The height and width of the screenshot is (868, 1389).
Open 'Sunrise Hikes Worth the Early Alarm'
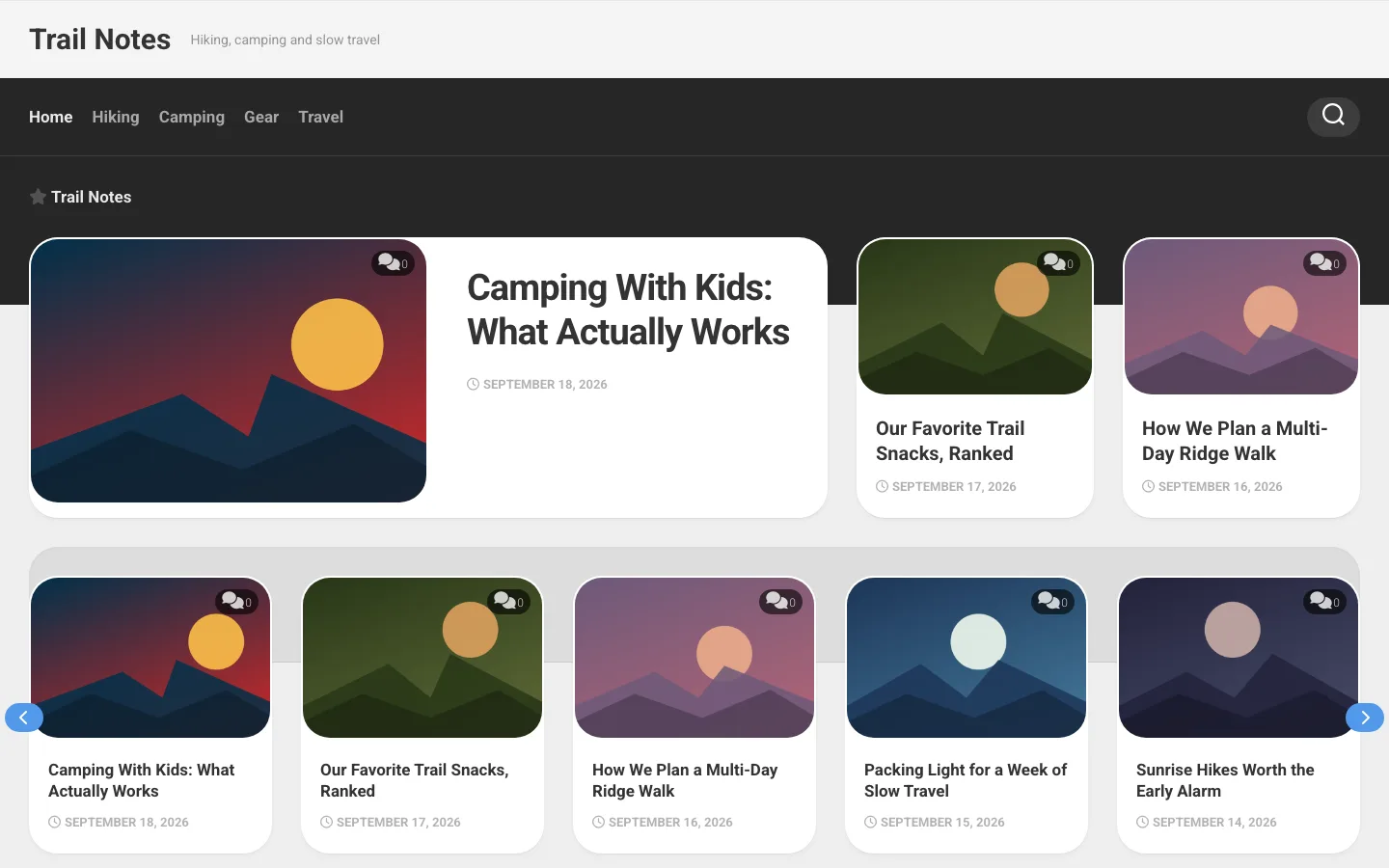point(1225,780)
